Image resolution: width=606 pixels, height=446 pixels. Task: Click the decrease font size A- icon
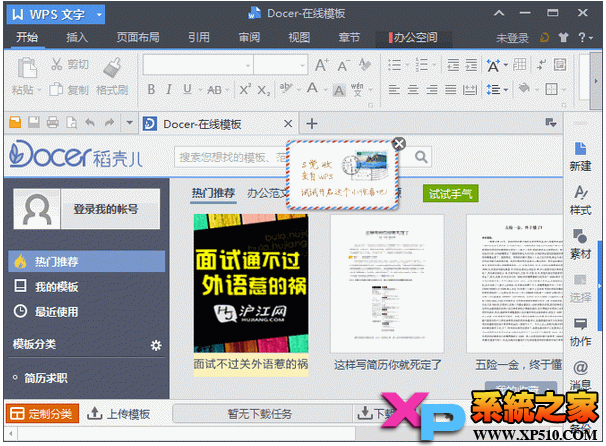(x=343, y=65)
